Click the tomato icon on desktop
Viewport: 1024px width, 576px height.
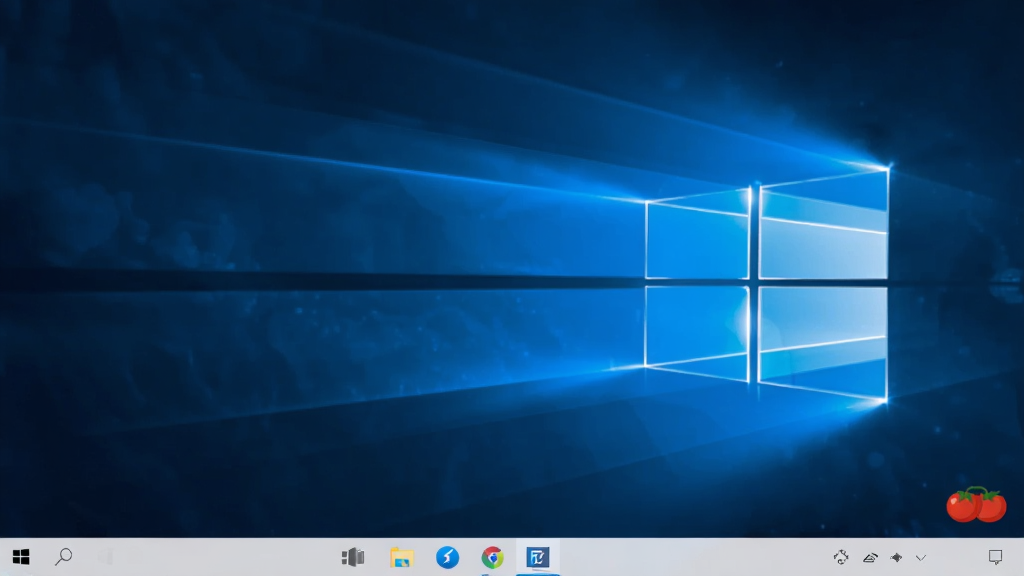(976, 504)
